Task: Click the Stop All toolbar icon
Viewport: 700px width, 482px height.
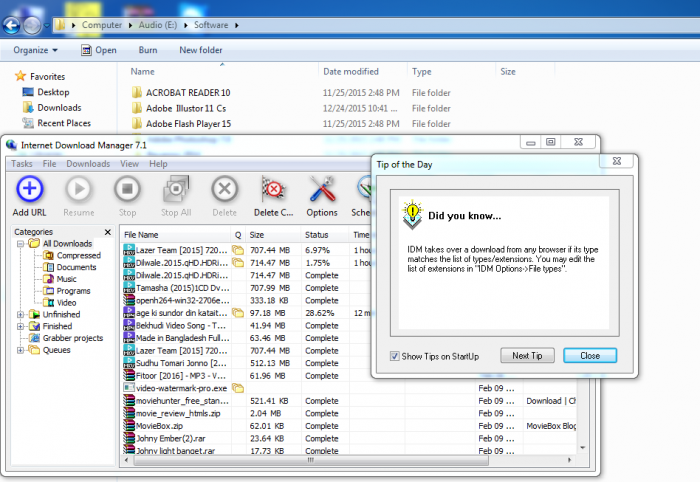Action: click(176, 189)
